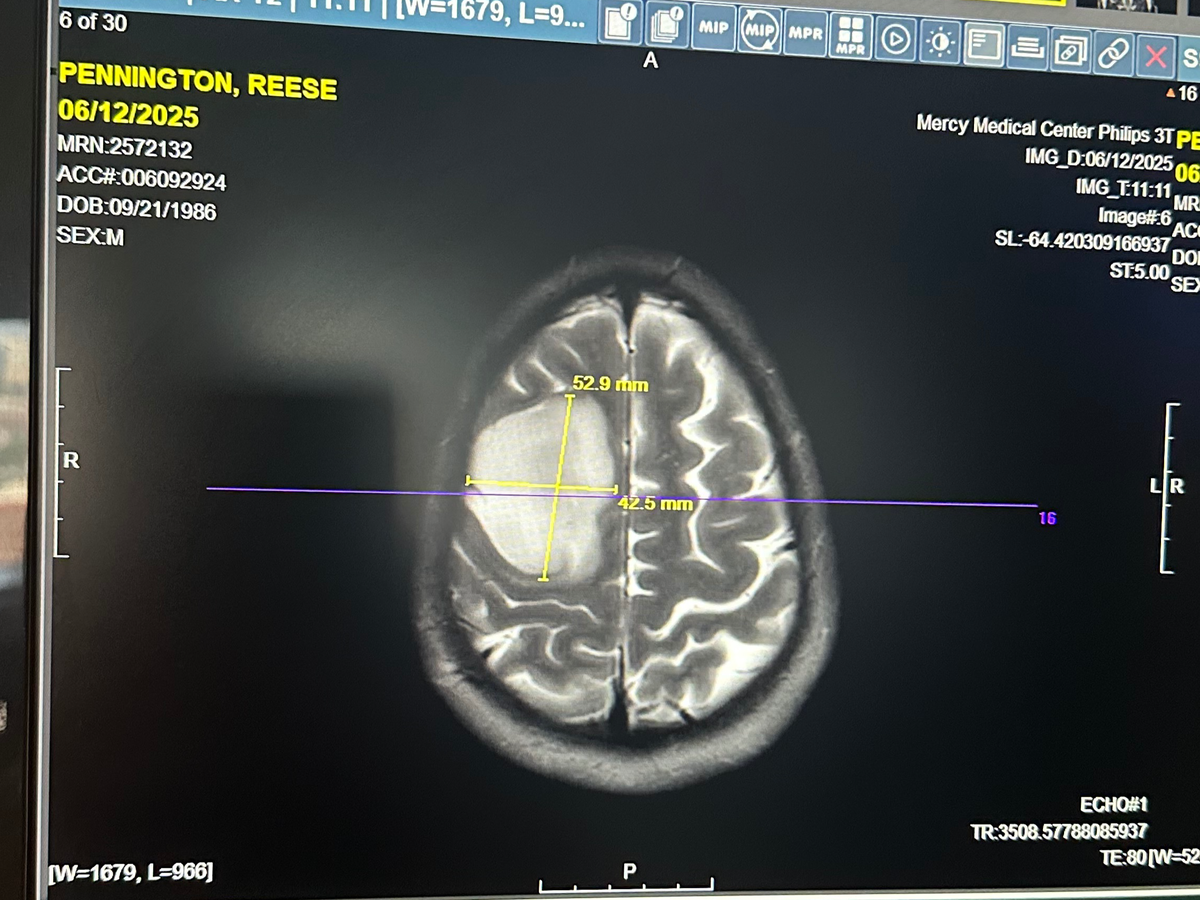Click the orange triangle marker beside 16
Screen dimensions: 1200x900
pyautogui.click(x=1171, y=94)
